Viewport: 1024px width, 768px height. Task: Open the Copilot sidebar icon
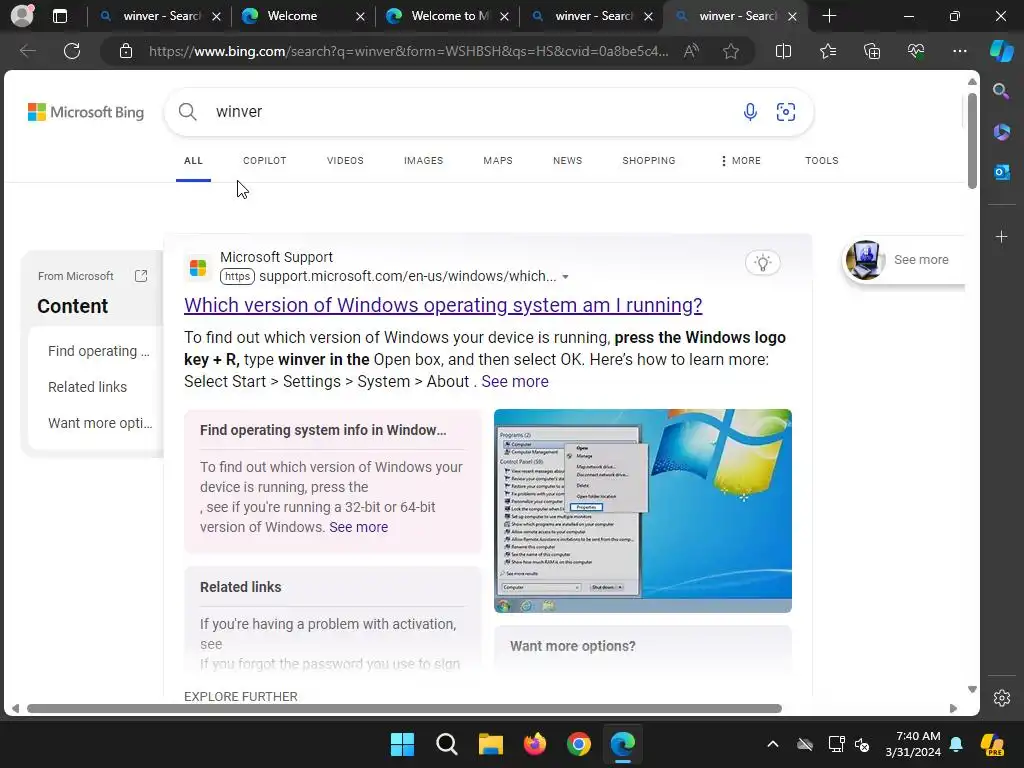tap(1001, 51)
